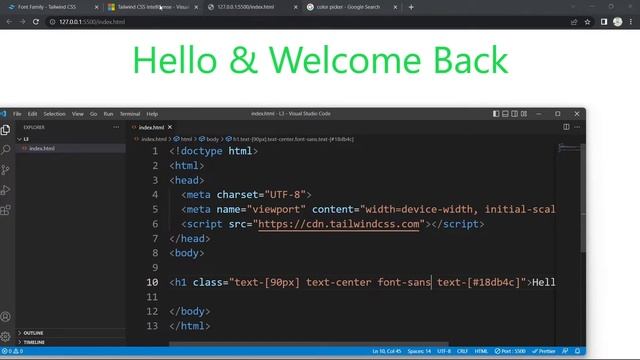Screen dimensions: 640x360
Task: Change line ending via CRLF status item
Action: pyautogui.click(x=462, y=351)
